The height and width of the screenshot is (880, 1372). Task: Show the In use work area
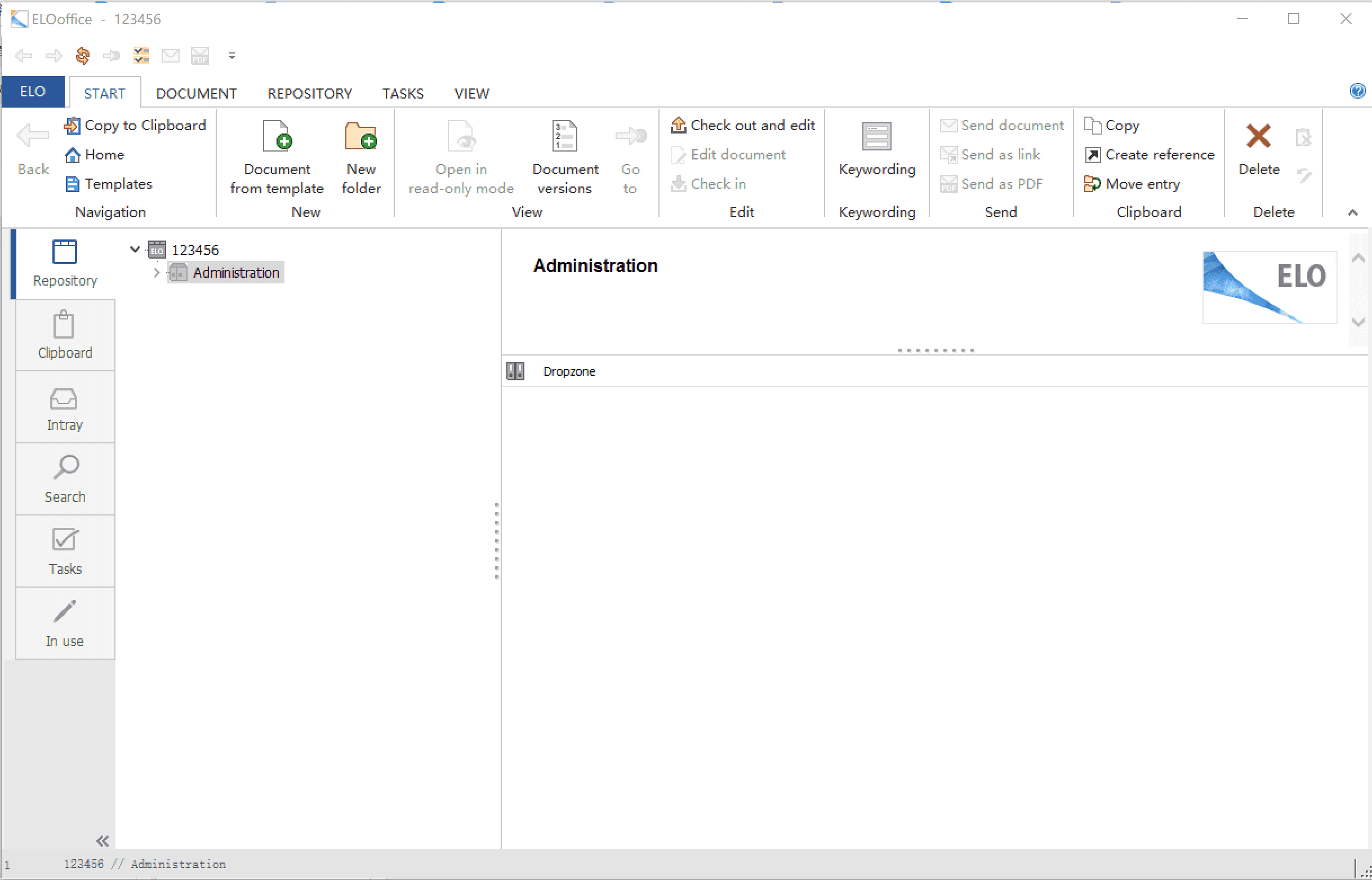pyautogui.click(x=65, y=624)
